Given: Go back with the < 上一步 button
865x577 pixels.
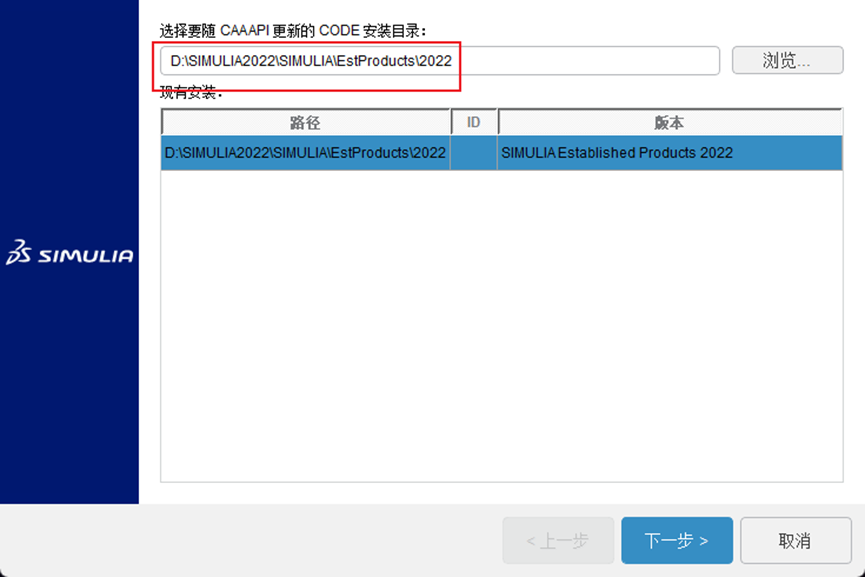Looking at the screenshot, I should 558,540.
